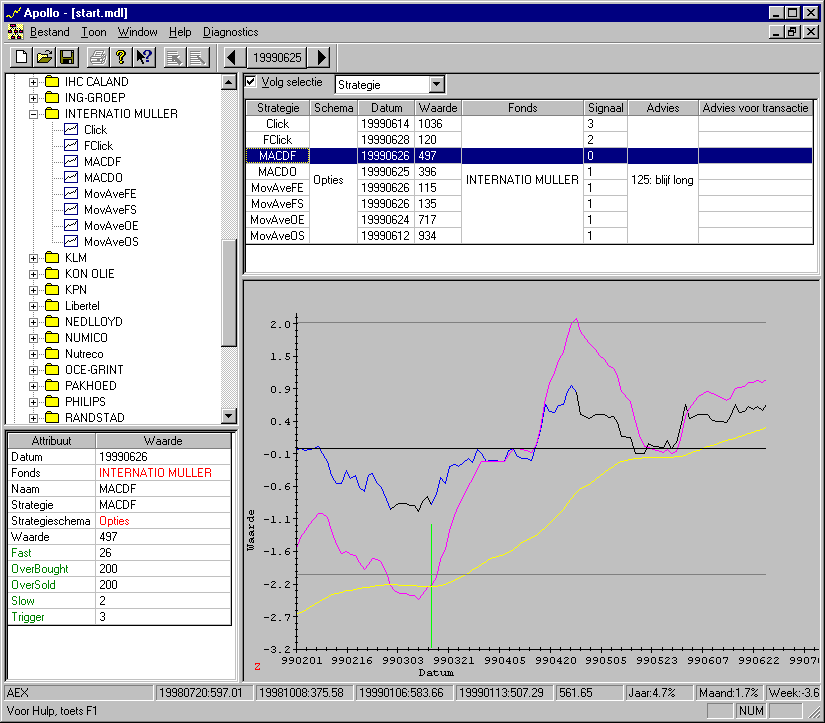
Task: Open the Diagnostics menu
Action: click(230, 32)
